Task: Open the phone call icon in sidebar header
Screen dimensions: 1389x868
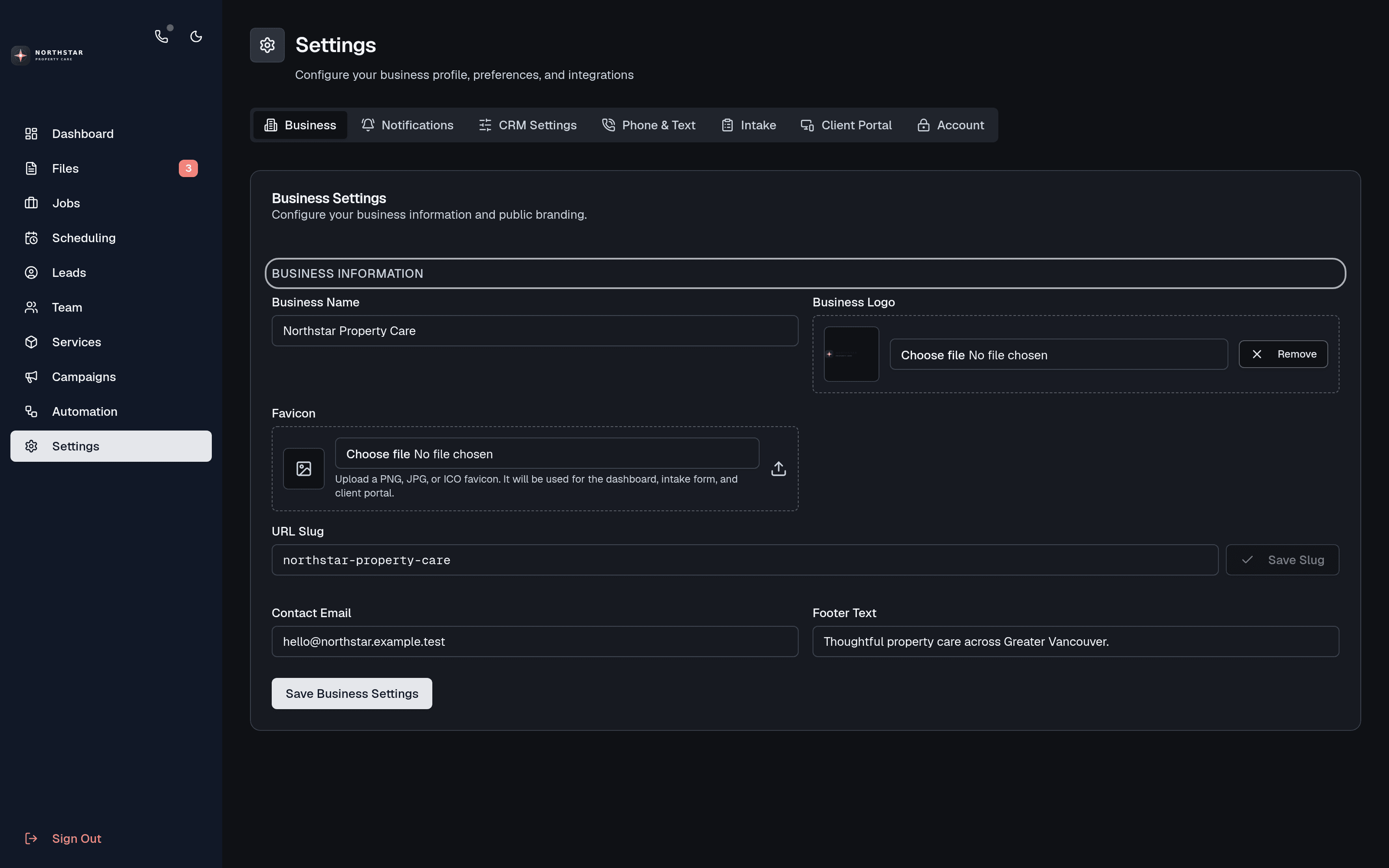Action: point(162,37)
